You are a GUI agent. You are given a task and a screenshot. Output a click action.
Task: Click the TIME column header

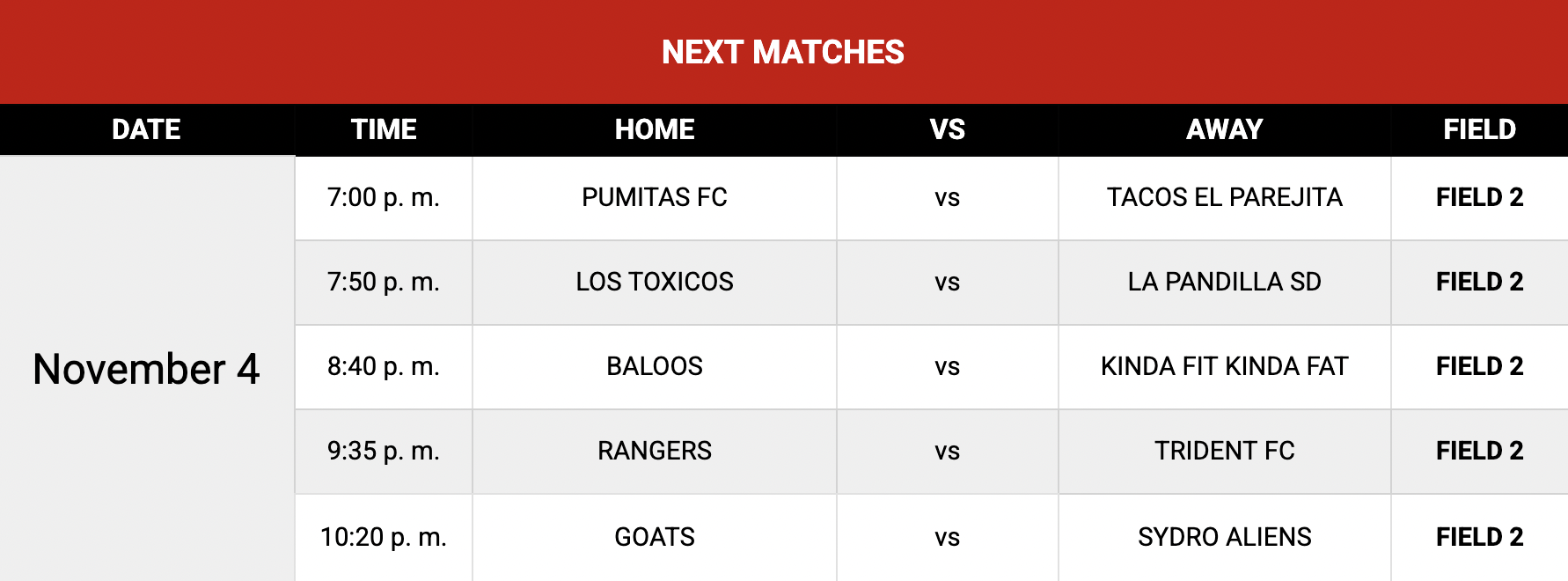pos(384,129)
